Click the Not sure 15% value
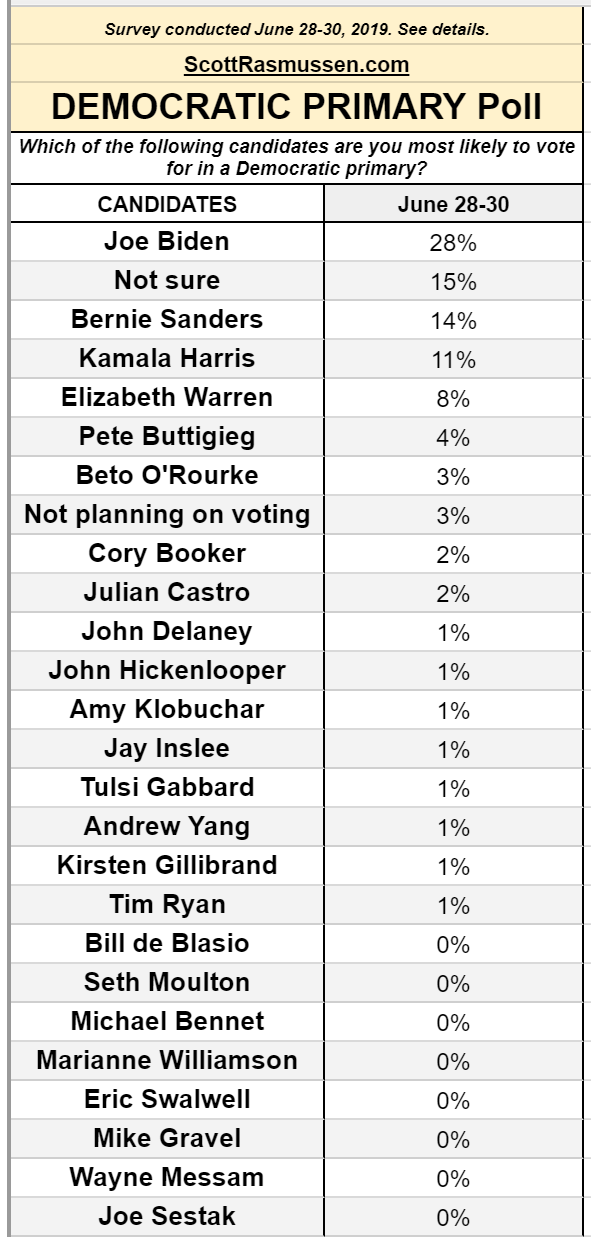 453,281
